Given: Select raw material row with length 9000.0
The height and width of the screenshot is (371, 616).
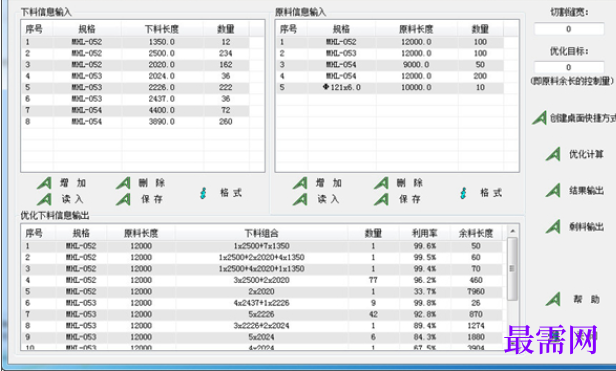Looking at the screenshot, I should coord(390,65).
